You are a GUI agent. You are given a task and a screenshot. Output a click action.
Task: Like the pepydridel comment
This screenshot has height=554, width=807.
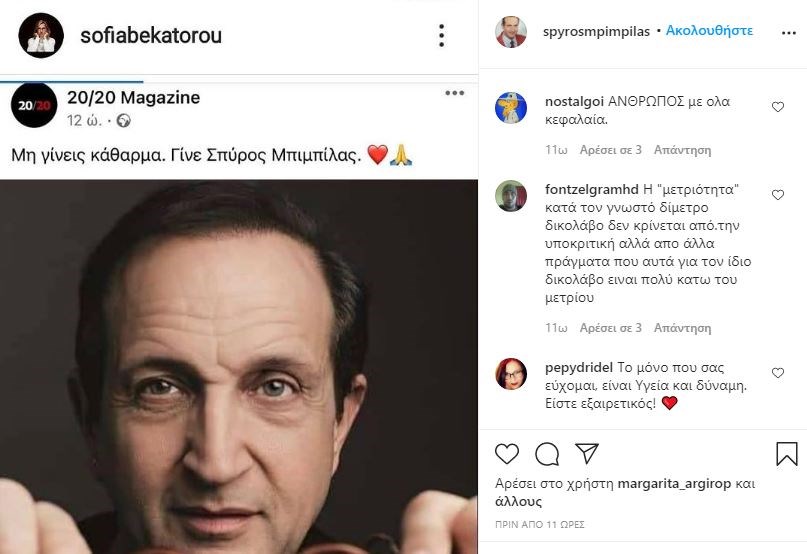tap(778, 372)
